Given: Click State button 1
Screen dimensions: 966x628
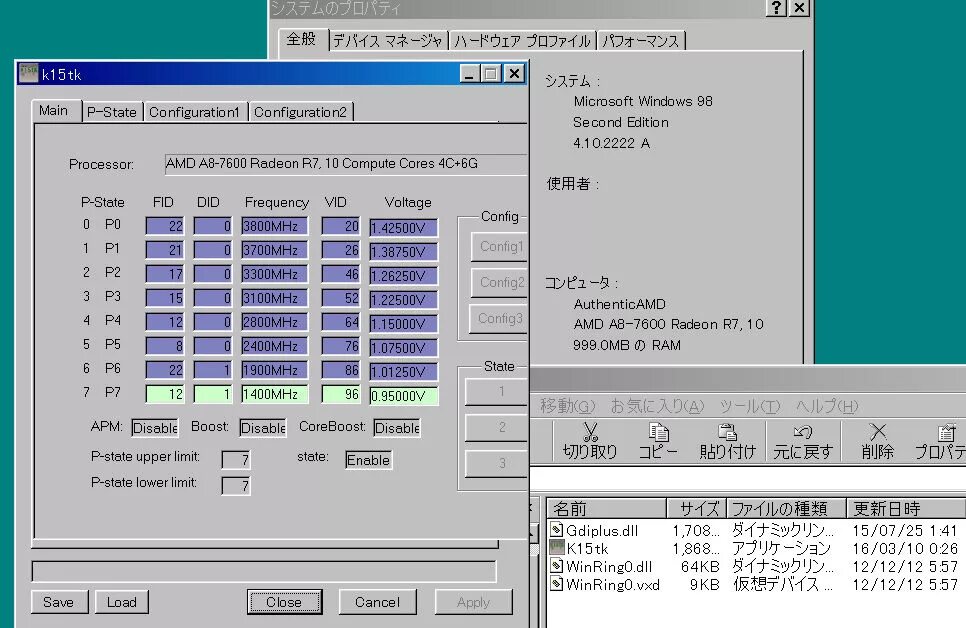Looking at the screenshot, I should 497,391.
